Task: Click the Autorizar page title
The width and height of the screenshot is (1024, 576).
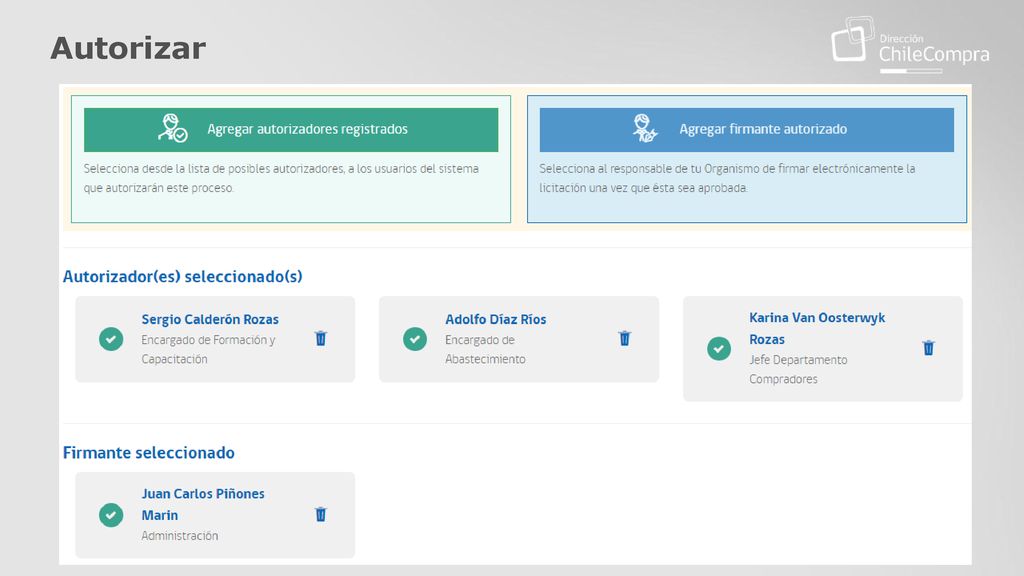Action: click(128, 48)
